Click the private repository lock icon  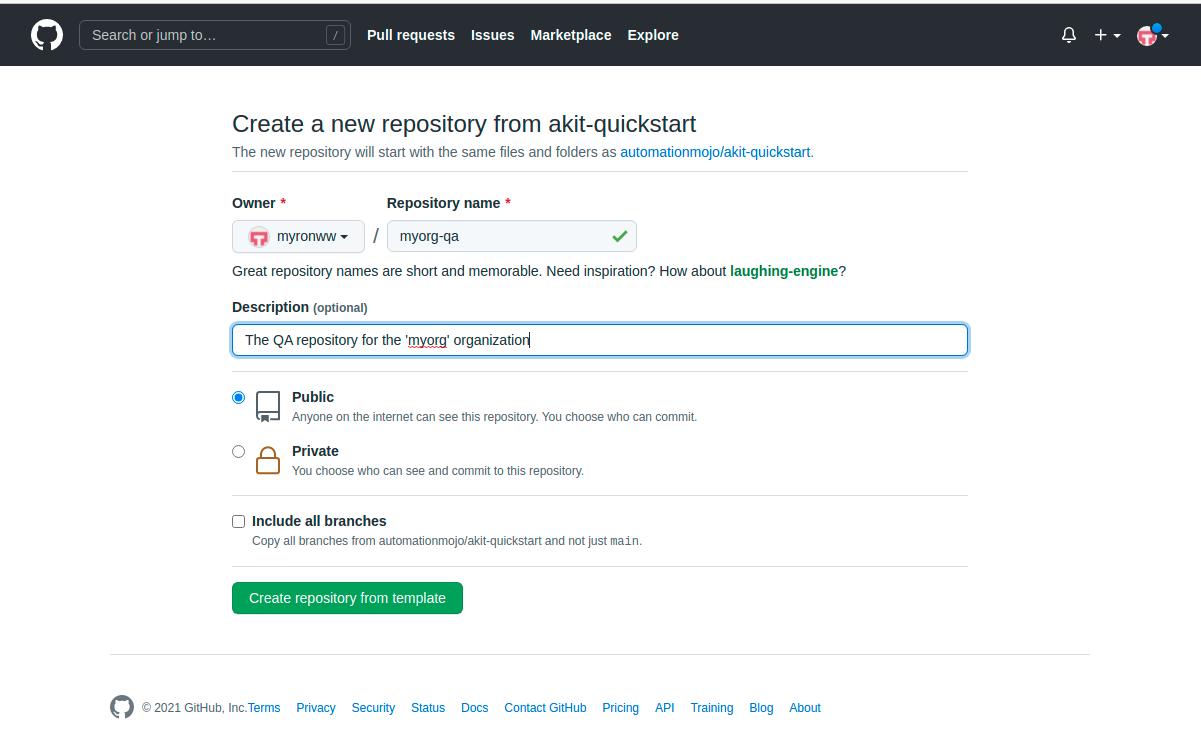click(268, 460)
